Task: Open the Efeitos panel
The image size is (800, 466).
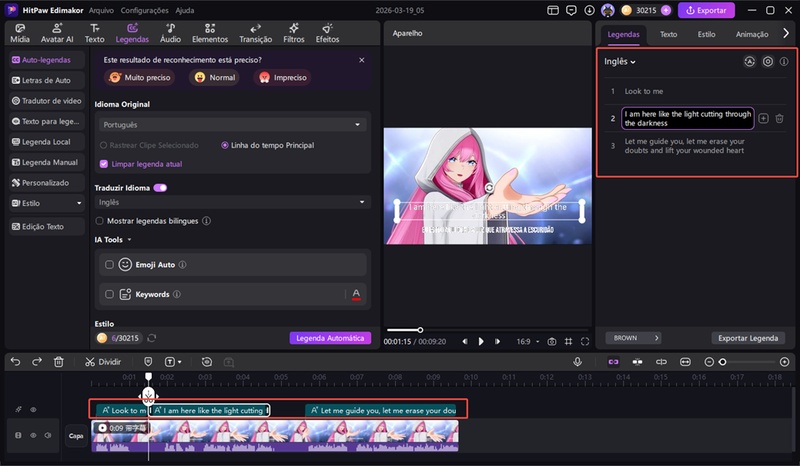Action: [x=328, y=33]
